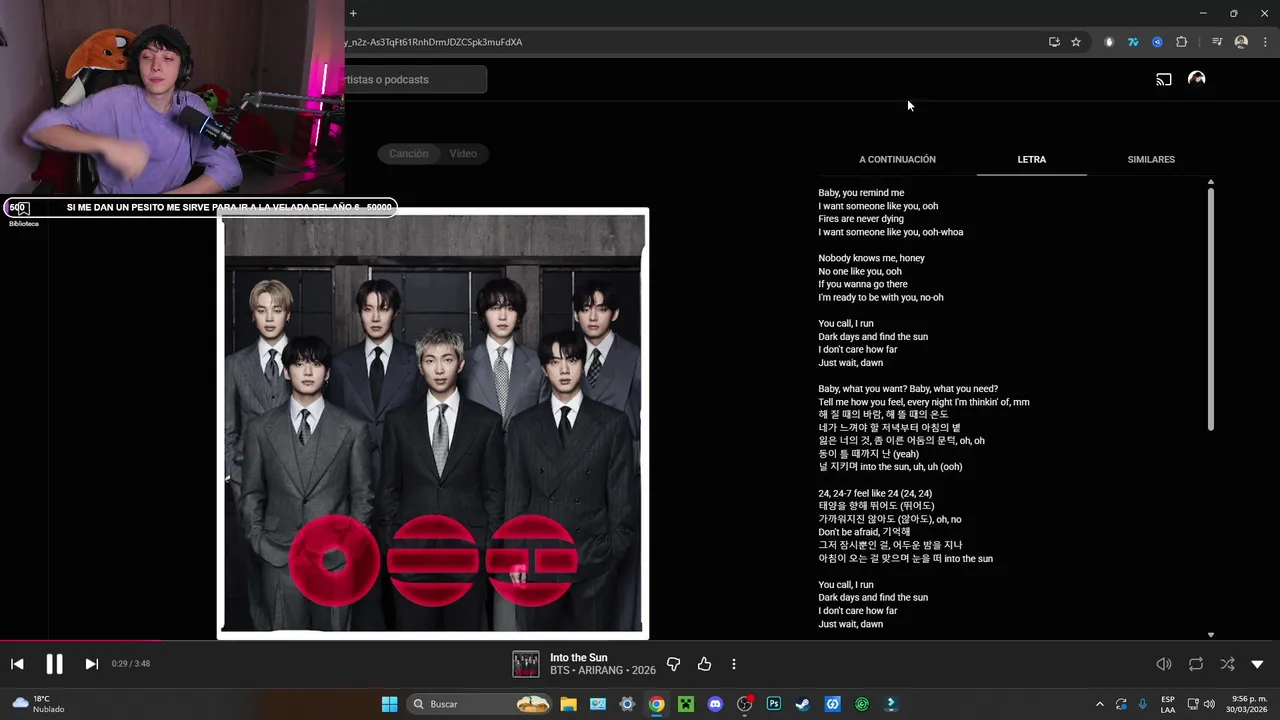Open the player volume control

click(1164, 664)
